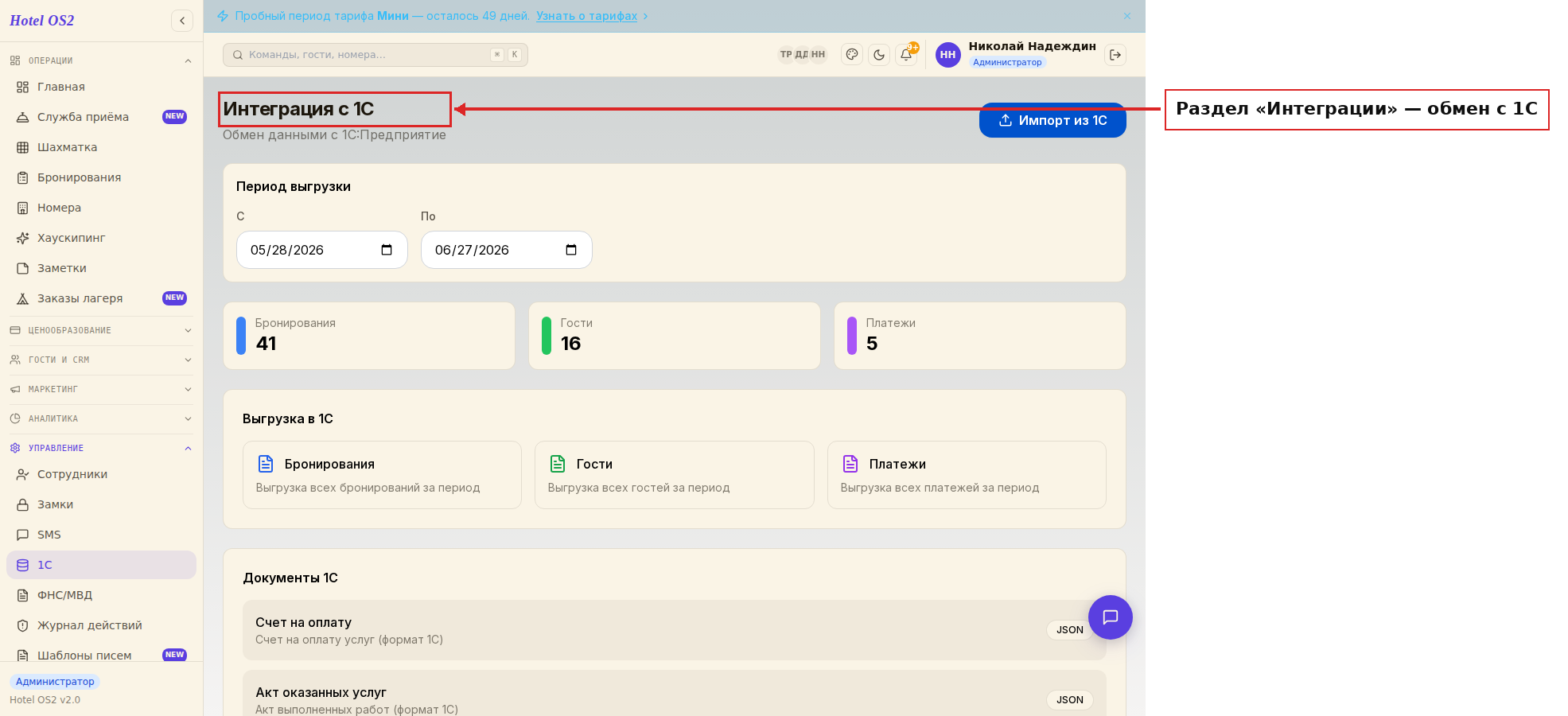Close the trial period banner
The height and width of the screenshot is (716, 1568).
1127,16
